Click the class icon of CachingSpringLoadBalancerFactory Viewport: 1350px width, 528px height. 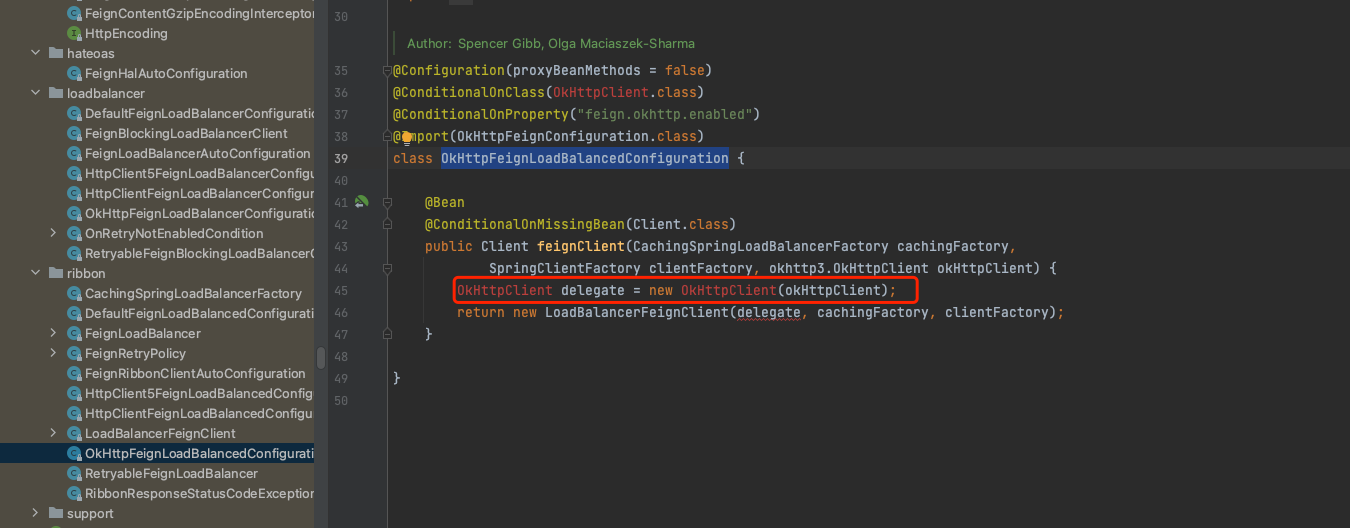74,294
